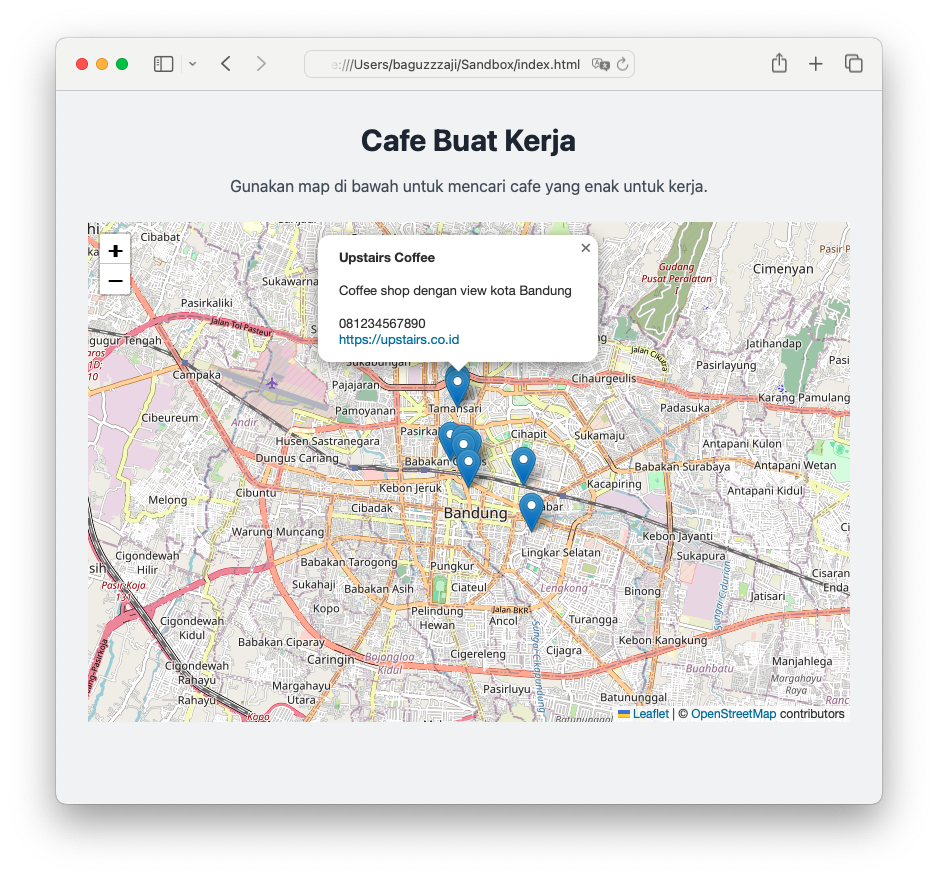
Task: Select the front marker near Babakan Ciamis
Action: pos(468,467)
